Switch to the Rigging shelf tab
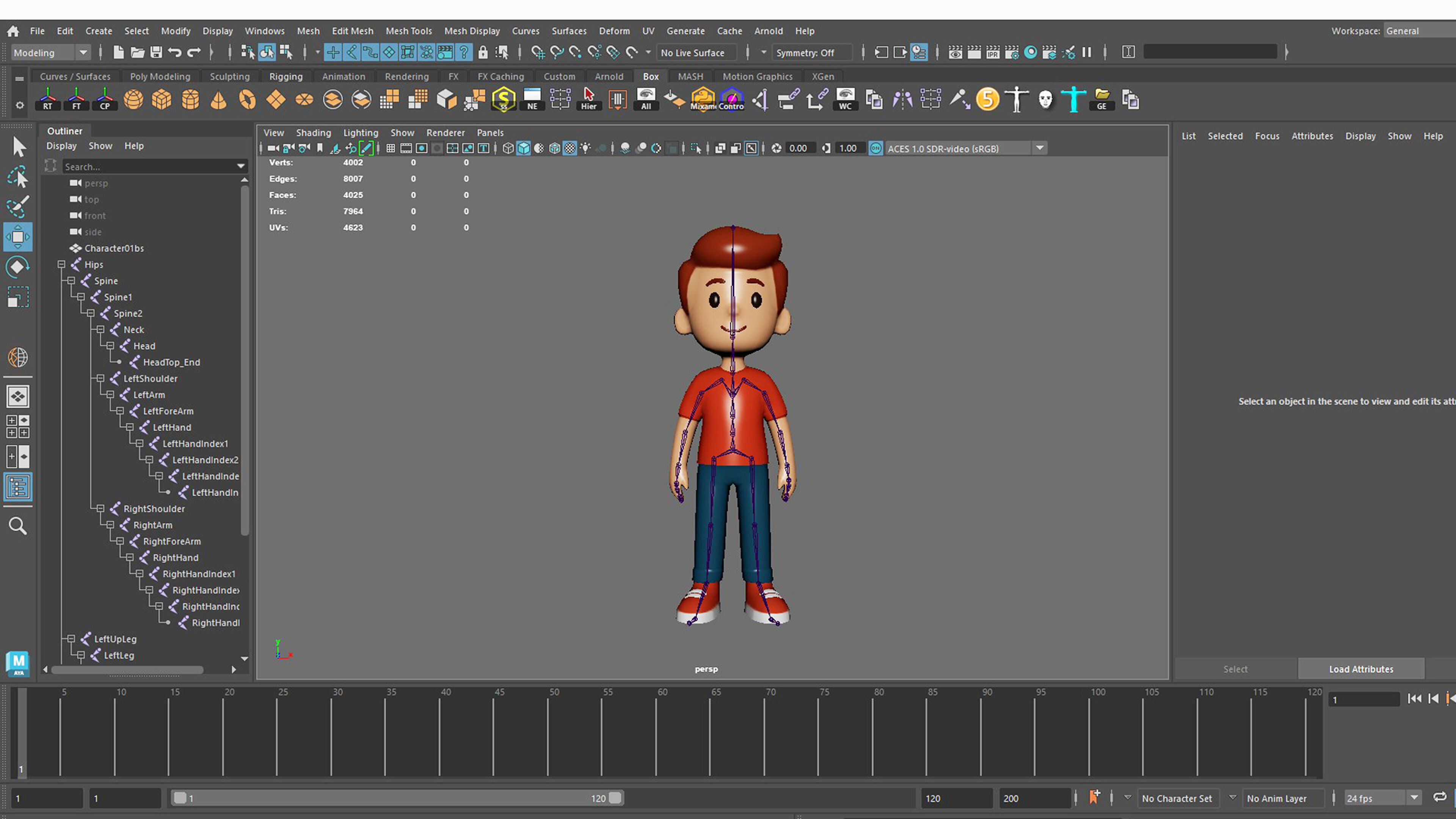 point(286,76)
